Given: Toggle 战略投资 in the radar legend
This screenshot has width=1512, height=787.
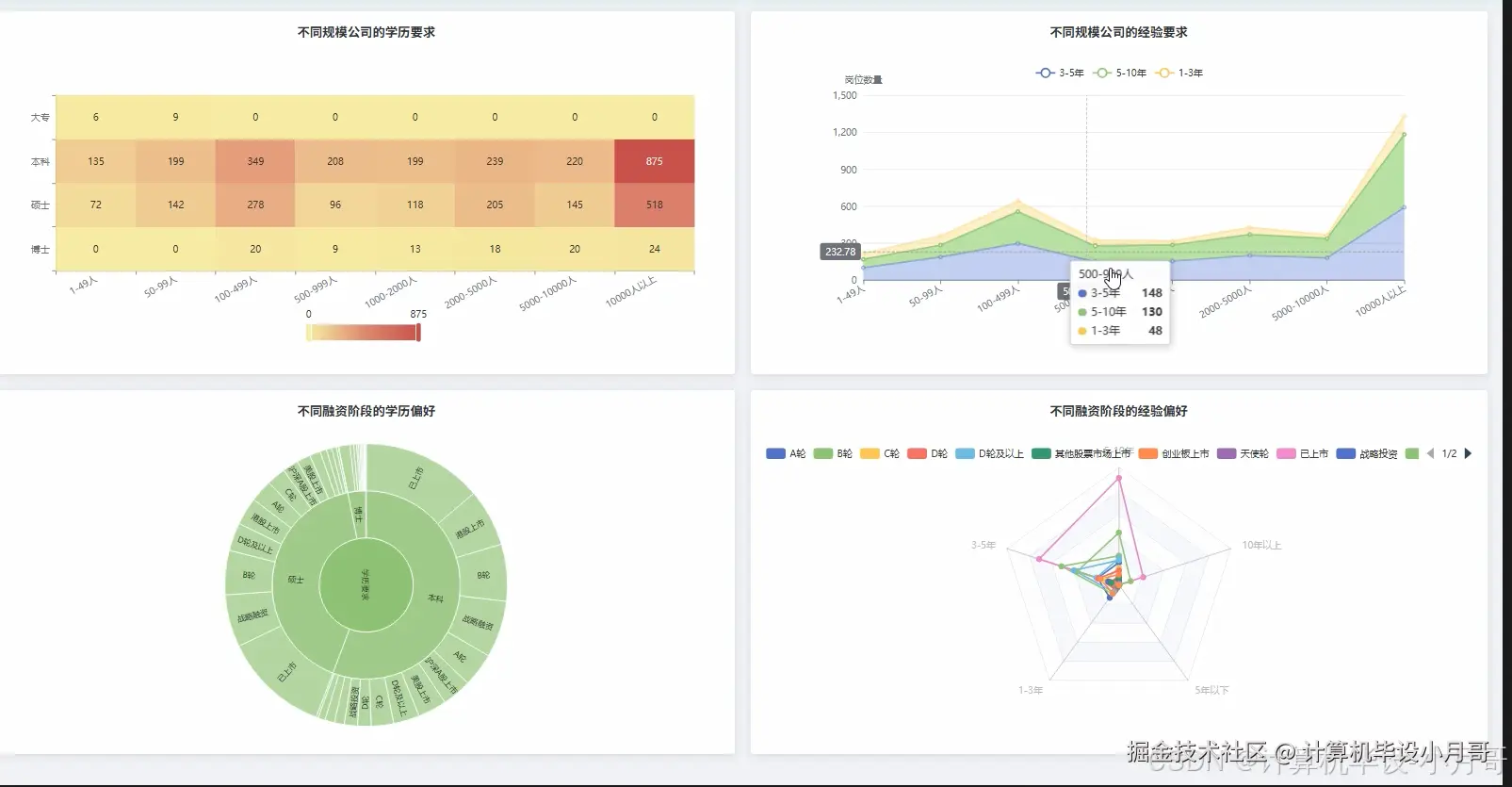Looking at the screenshot, I should 1367,453.
